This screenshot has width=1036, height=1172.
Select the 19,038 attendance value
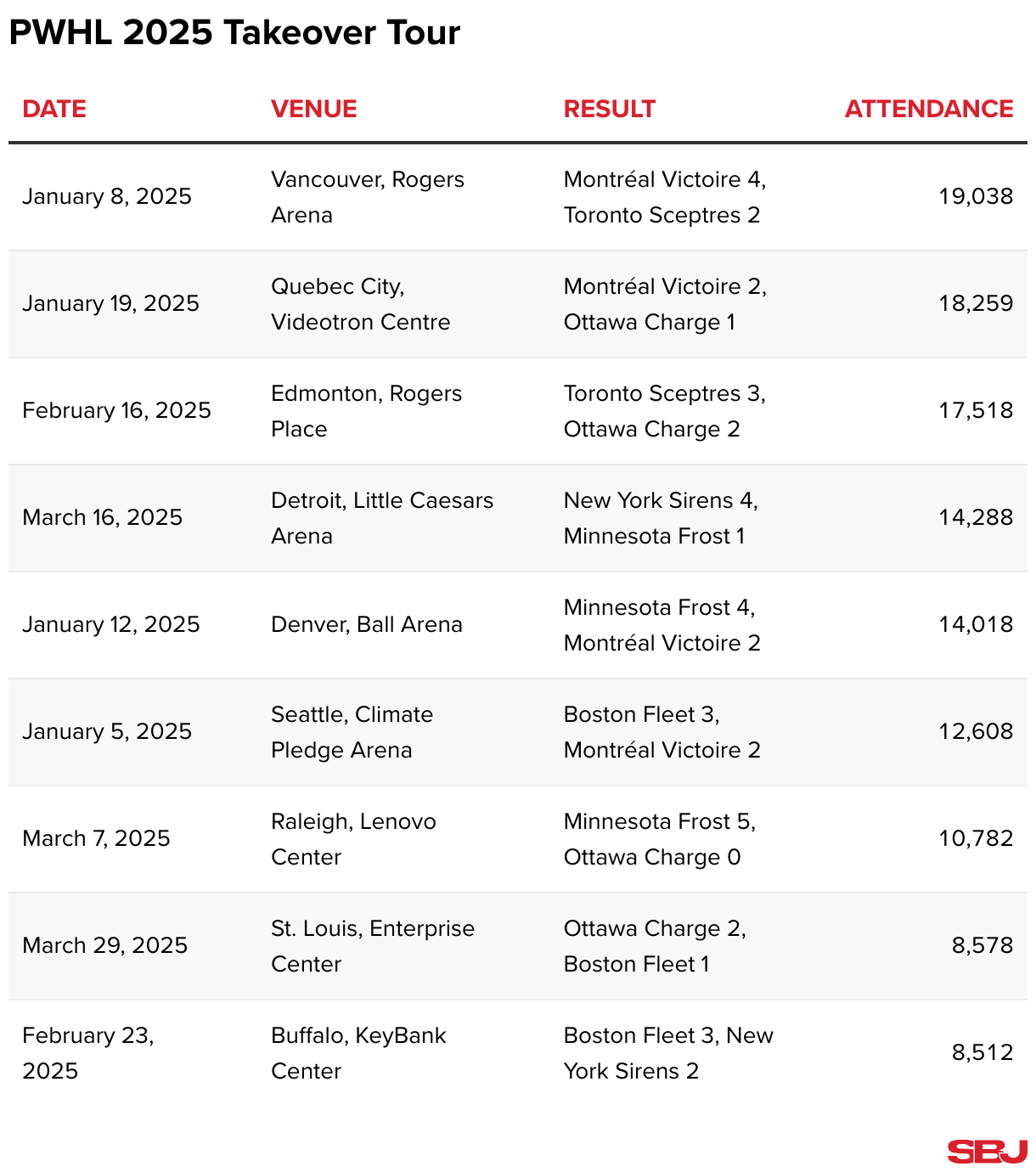pos(976,197)
